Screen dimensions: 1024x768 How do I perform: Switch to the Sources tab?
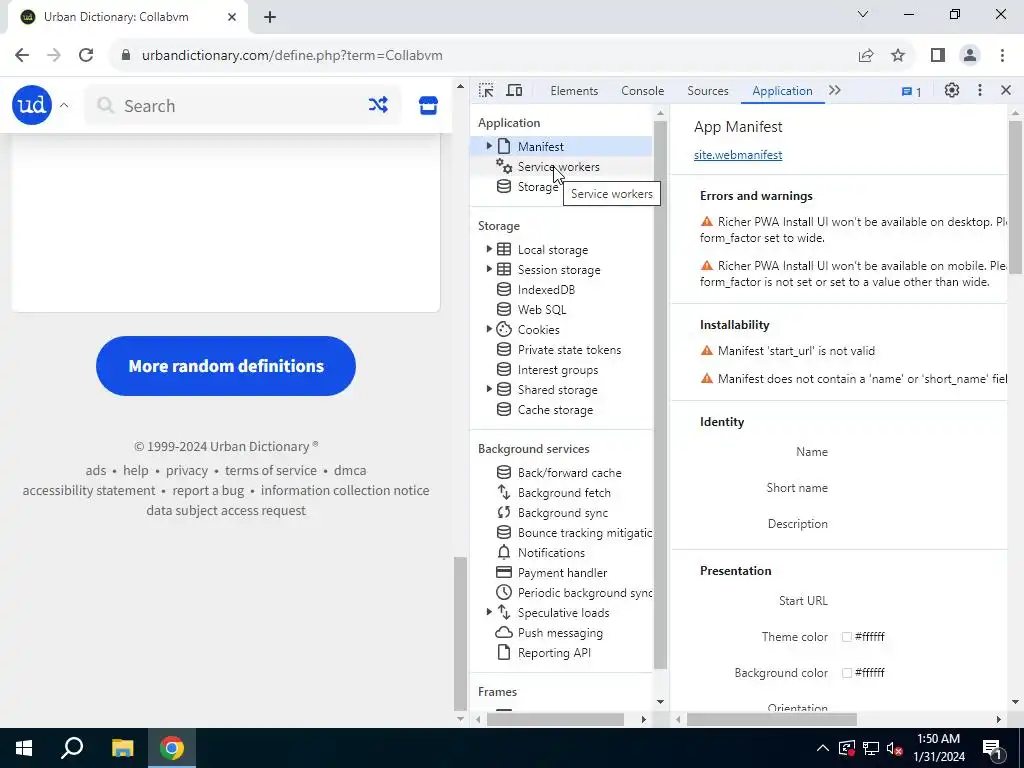click(x=707, y=91)
